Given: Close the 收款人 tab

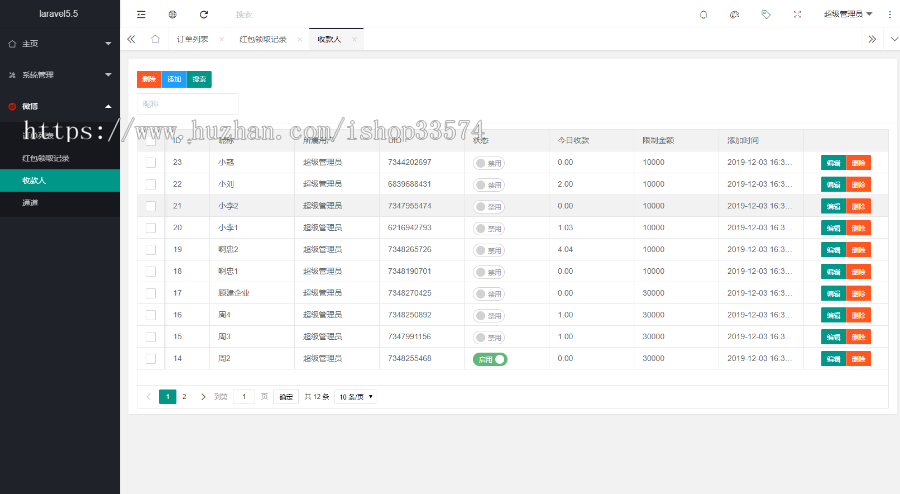Looking at the screenshot, I should pos(354,39).
